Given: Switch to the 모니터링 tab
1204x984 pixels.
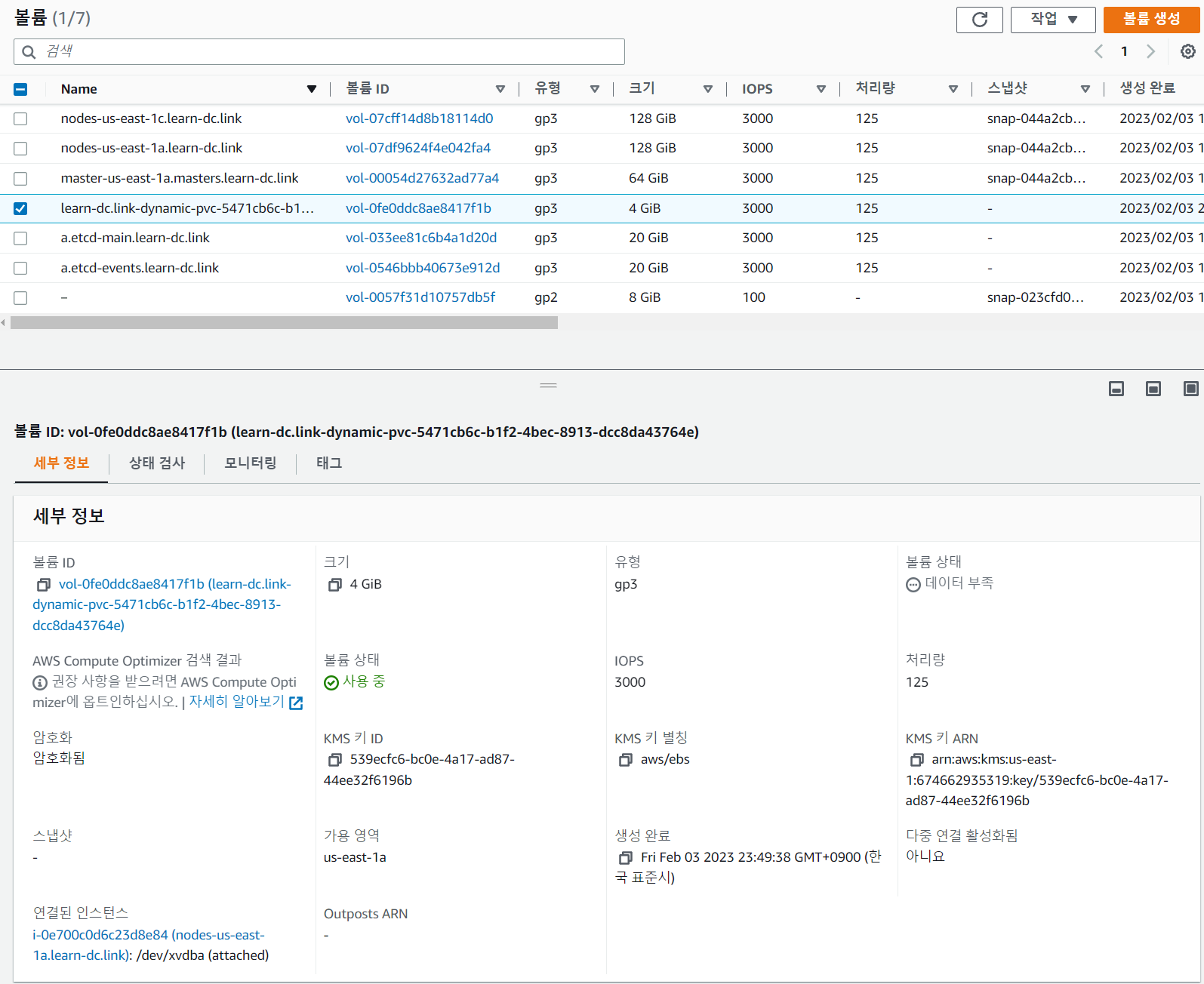Looking at the screenshot, I should 250,463.
